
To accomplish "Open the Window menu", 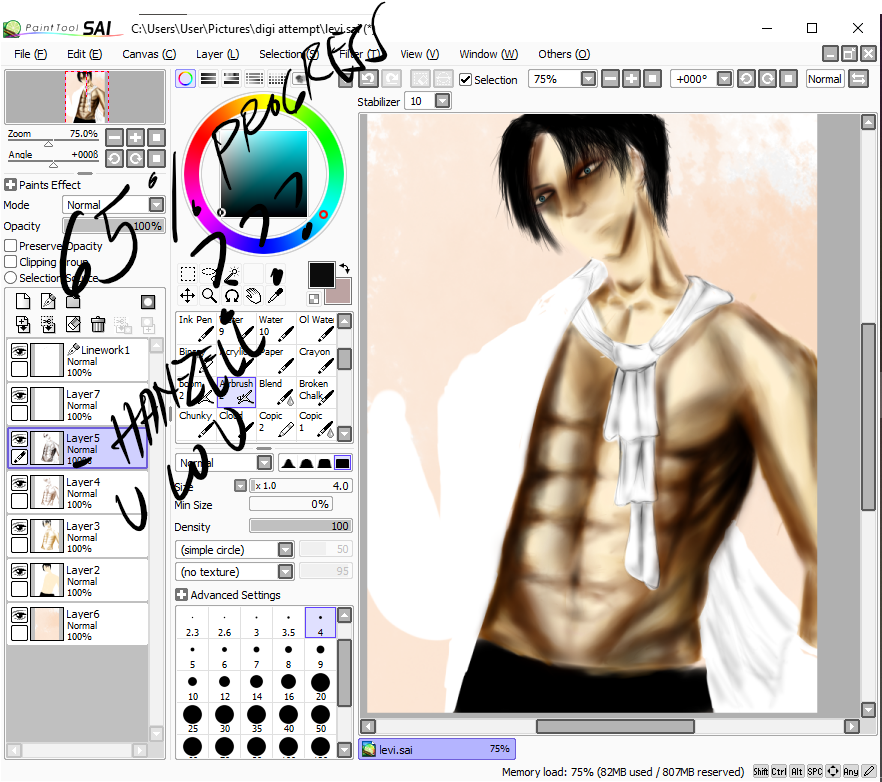I will [488, 54].
